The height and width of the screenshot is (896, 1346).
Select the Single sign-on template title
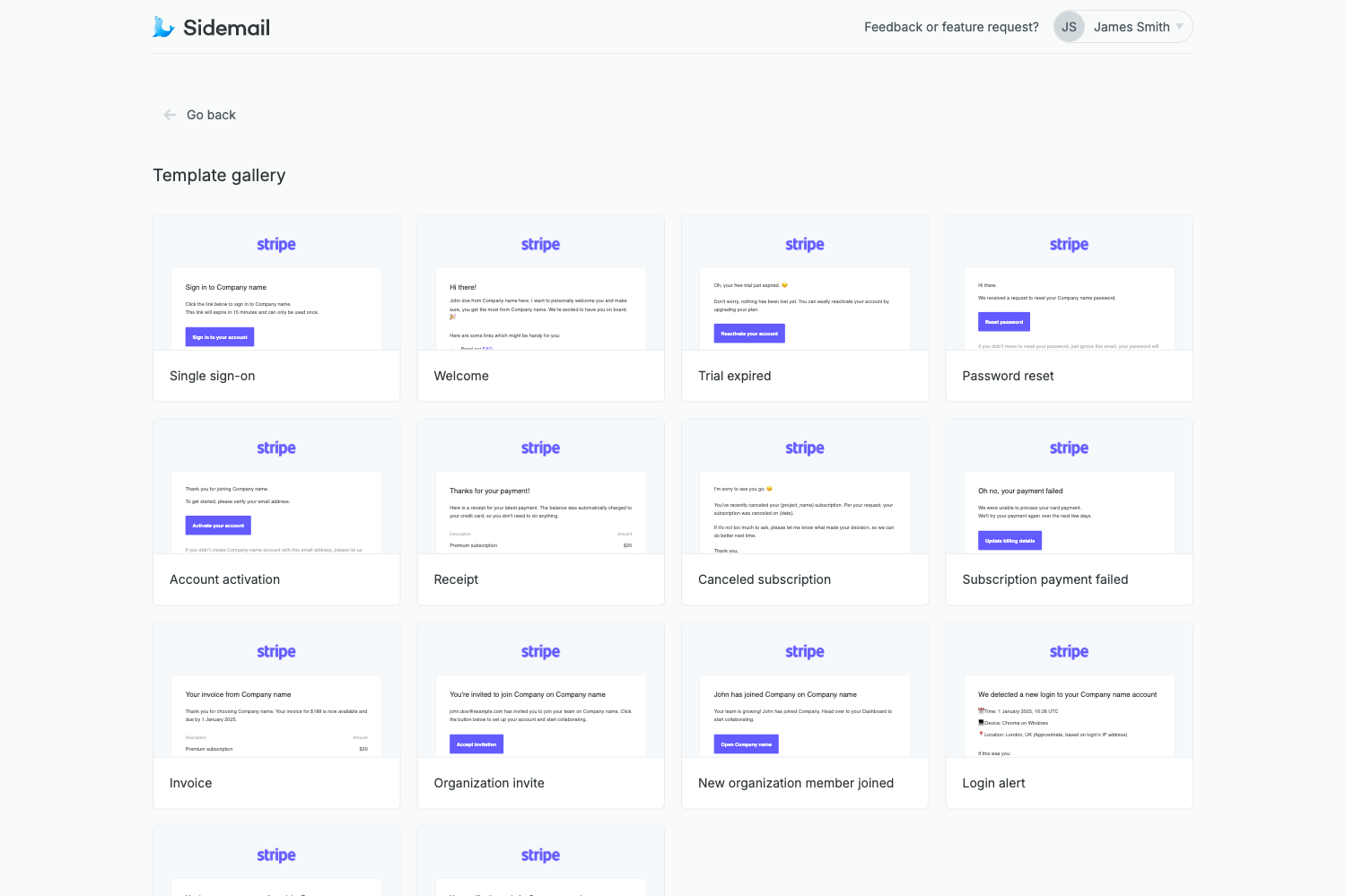pyautogui.click(x=213, y=376)
